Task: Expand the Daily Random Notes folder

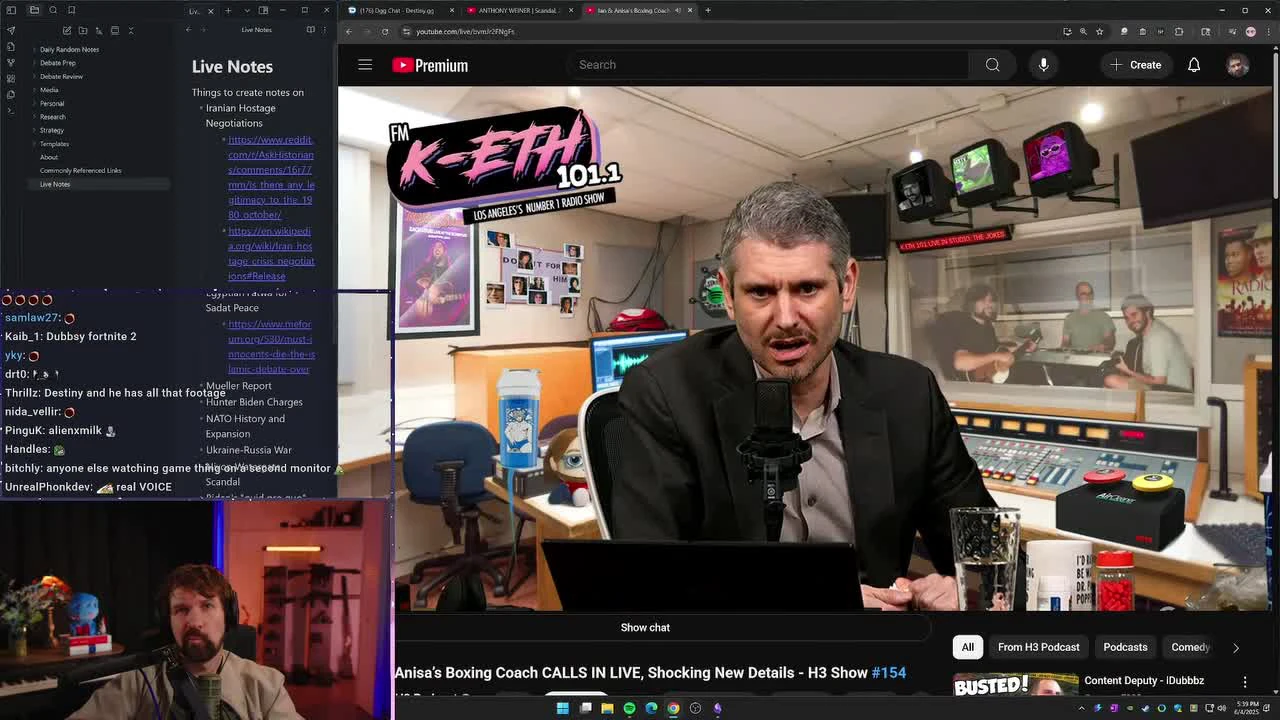Action: (69, 49)
